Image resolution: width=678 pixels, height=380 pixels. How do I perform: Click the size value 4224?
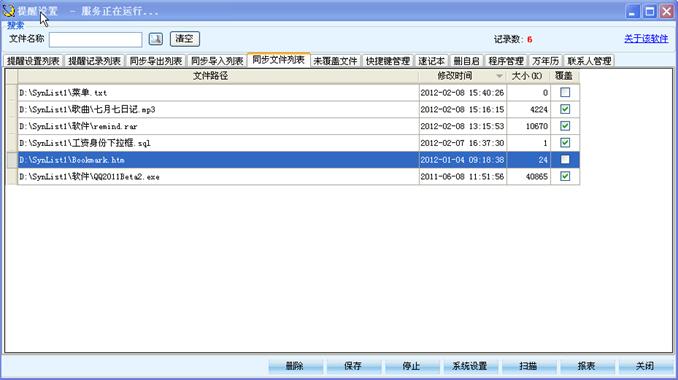[539, 109]
